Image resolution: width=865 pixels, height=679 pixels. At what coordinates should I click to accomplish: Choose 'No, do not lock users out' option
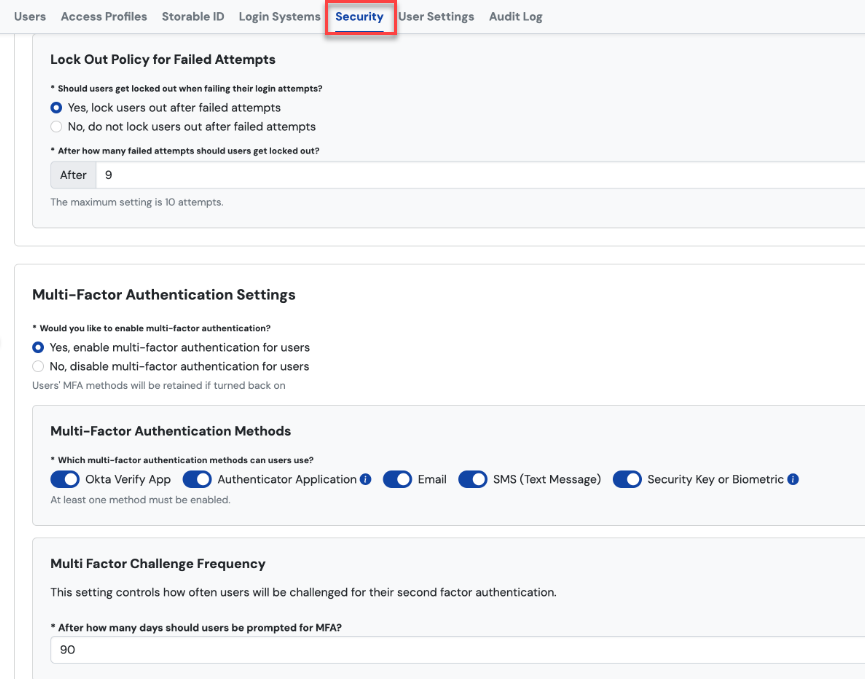(56, 127)
